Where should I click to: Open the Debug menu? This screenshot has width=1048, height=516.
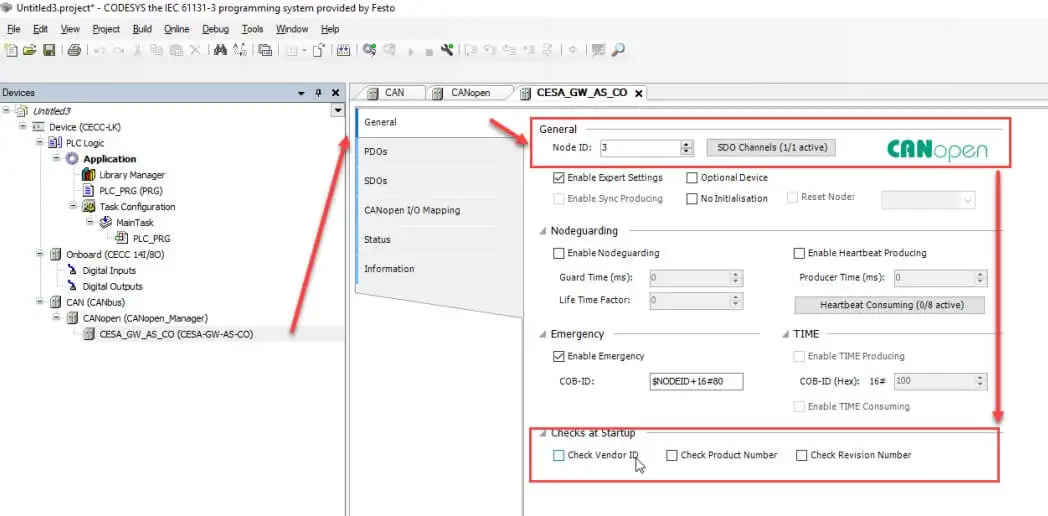(x=215, y=29)
